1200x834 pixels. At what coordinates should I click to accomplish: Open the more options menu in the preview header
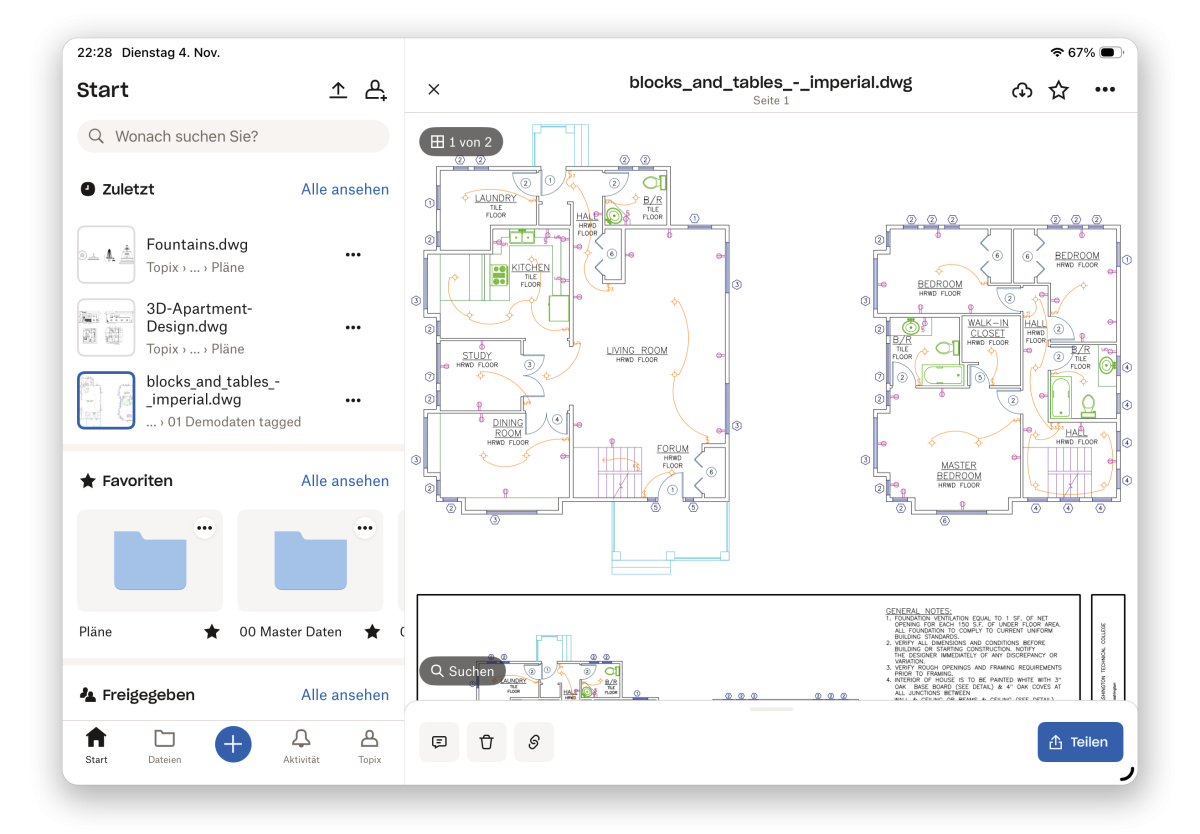click(1104, 90)
